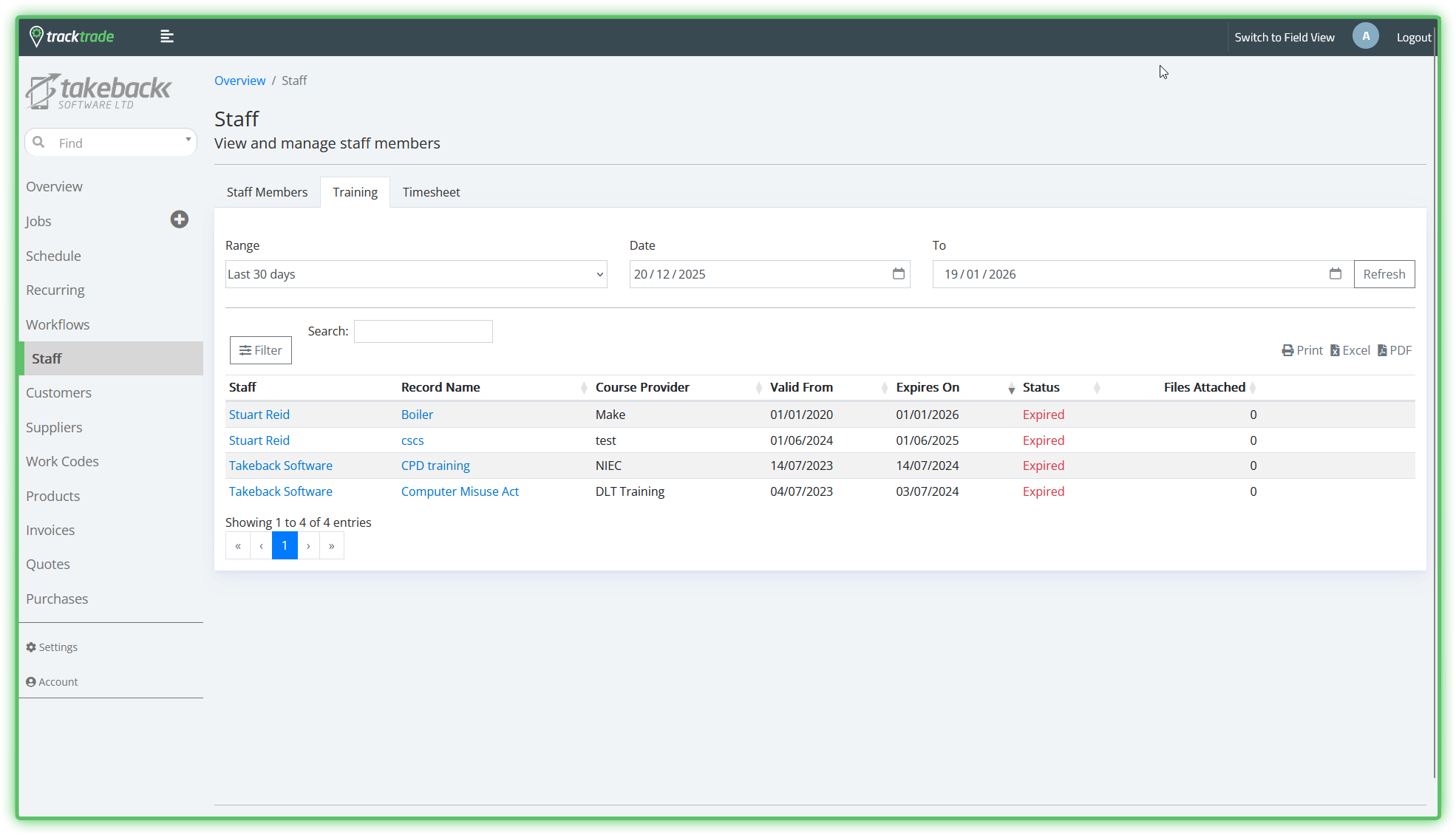Open calendar picker for Date field

point(898,274)
